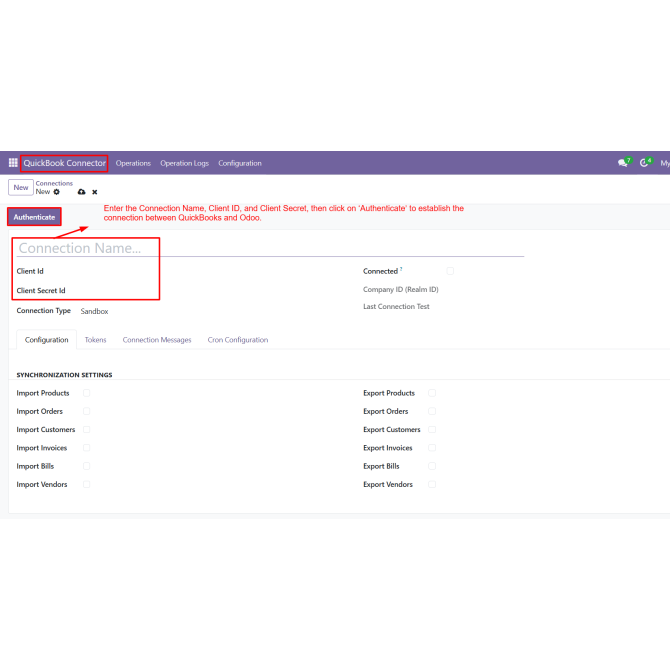Screen dimensions: 670x670
Task: Click the QuickBook Connector app title
Action: pos(64,163)
